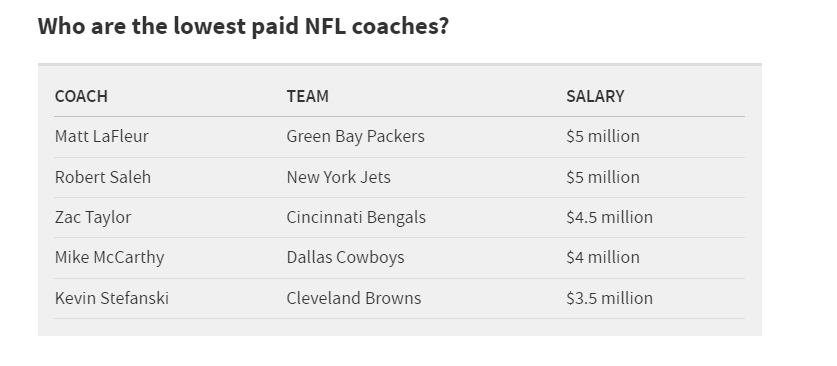Click Matt LaFleur's $5 million salary
This screenshot has width=837, height=366.
(603, 136)
